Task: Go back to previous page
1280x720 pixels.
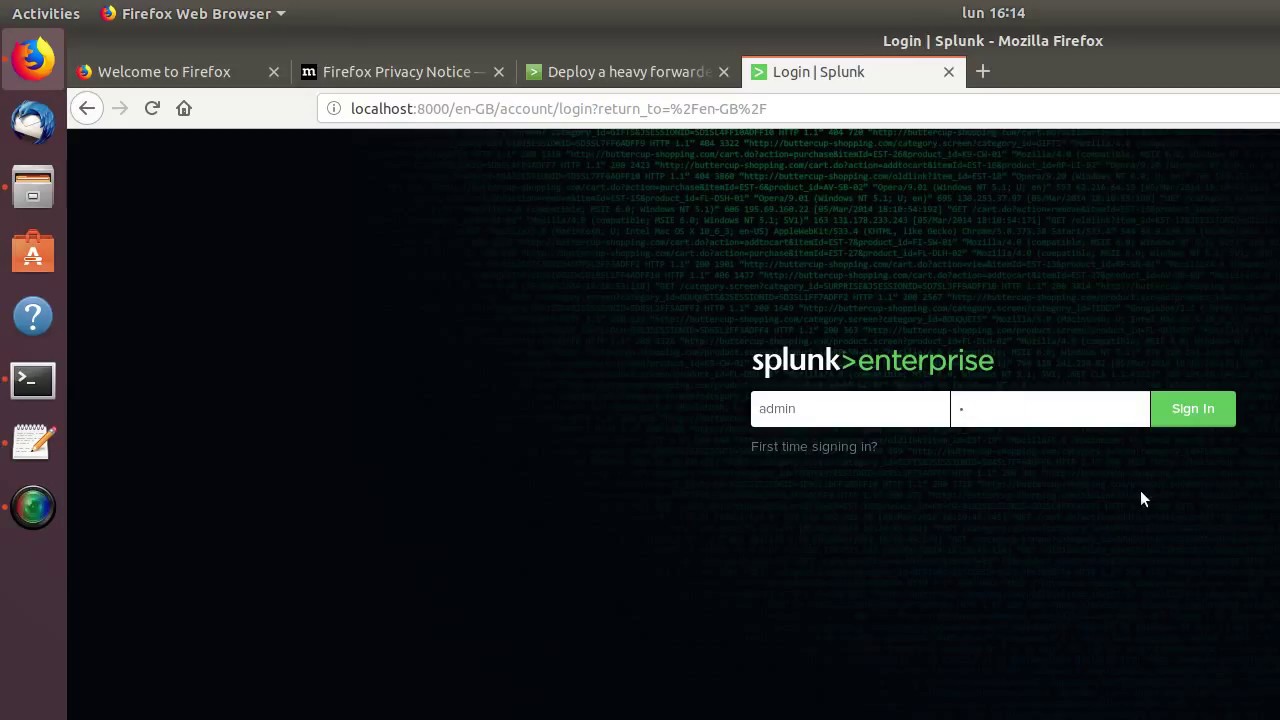Action: coord(87,108)
